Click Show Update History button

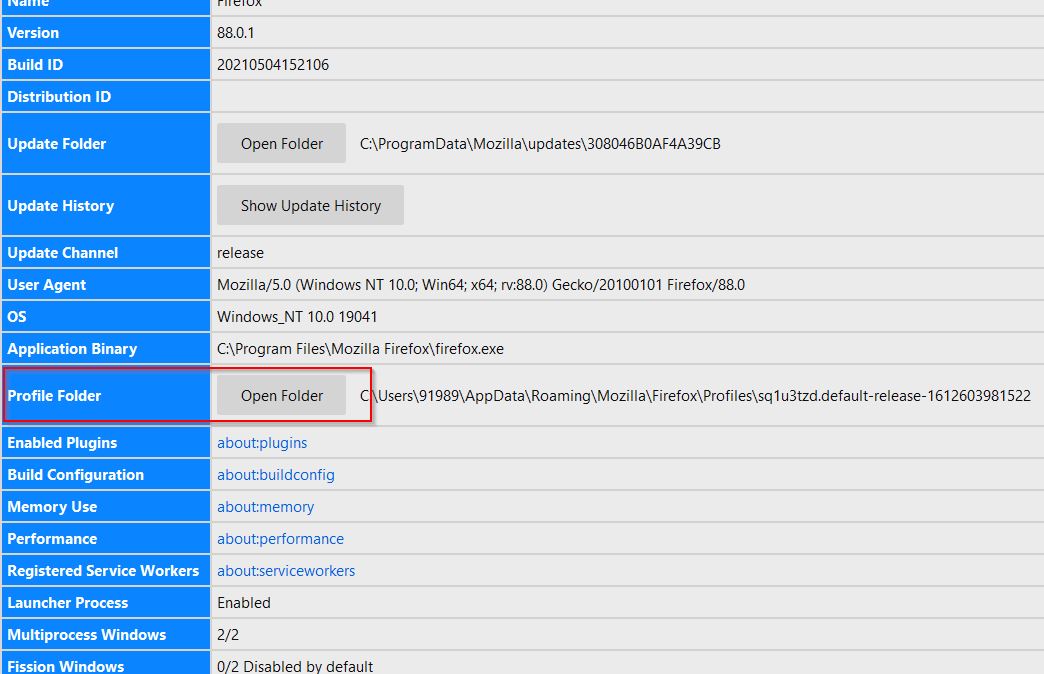click(x=310, y=205)
